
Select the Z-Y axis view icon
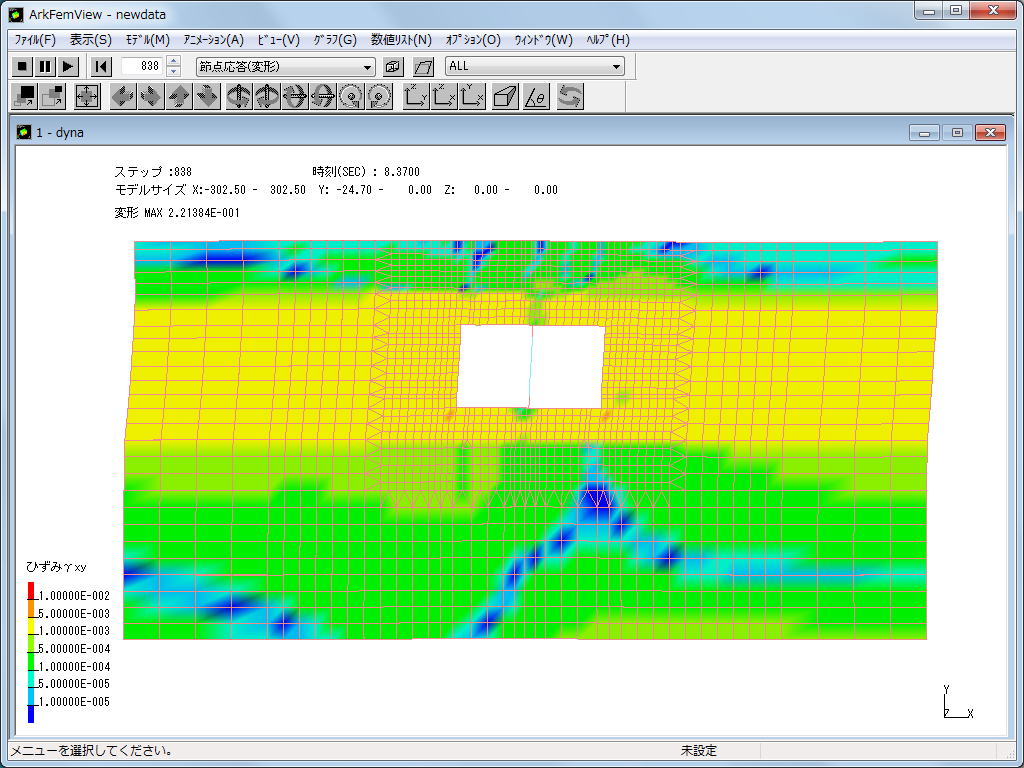pyautogui.click(x=416, y=97)
